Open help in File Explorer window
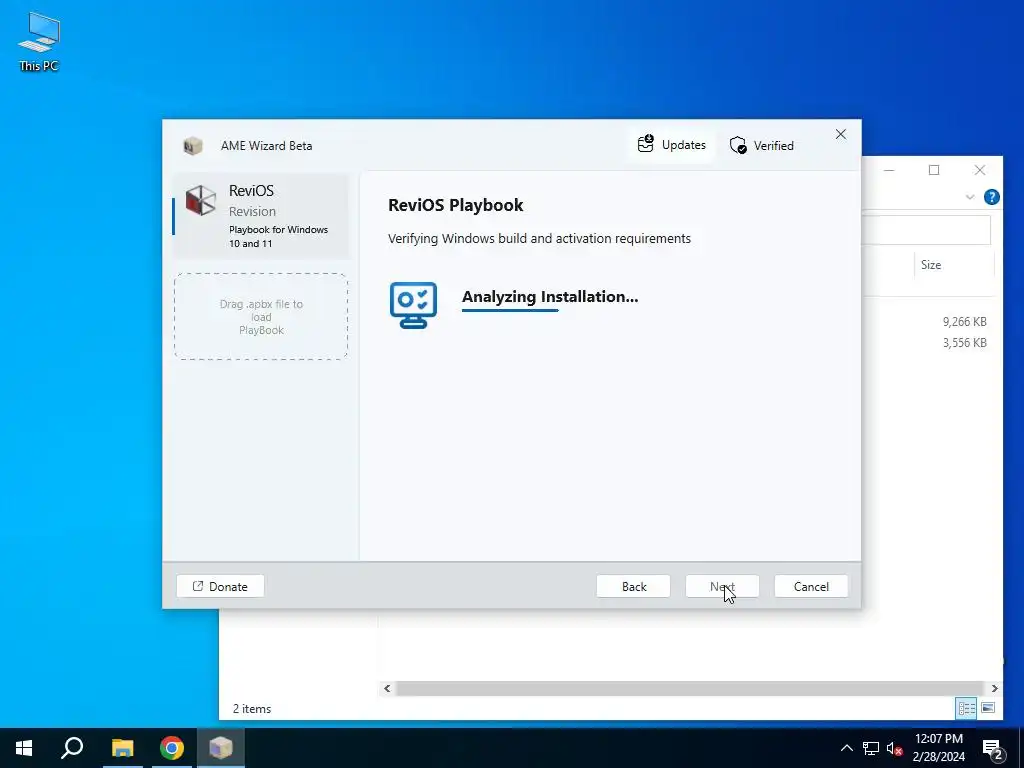Screen dimensions: 1024x768 click(x=991, y=197)
